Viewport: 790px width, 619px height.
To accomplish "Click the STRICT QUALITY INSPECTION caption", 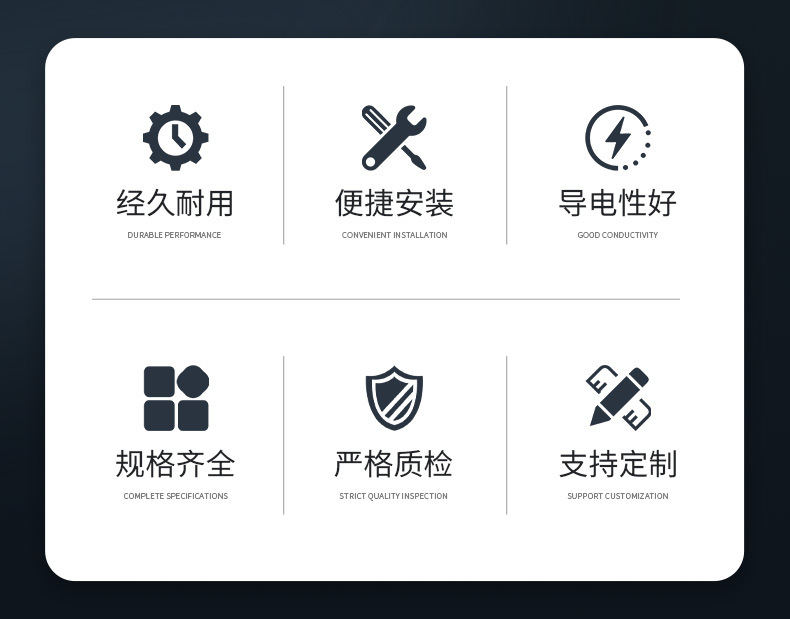I will point(393,496).
